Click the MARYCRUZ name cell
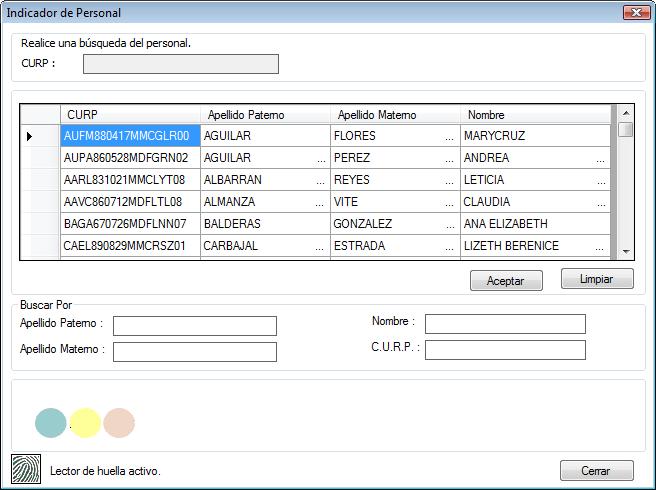 (536, 136)
